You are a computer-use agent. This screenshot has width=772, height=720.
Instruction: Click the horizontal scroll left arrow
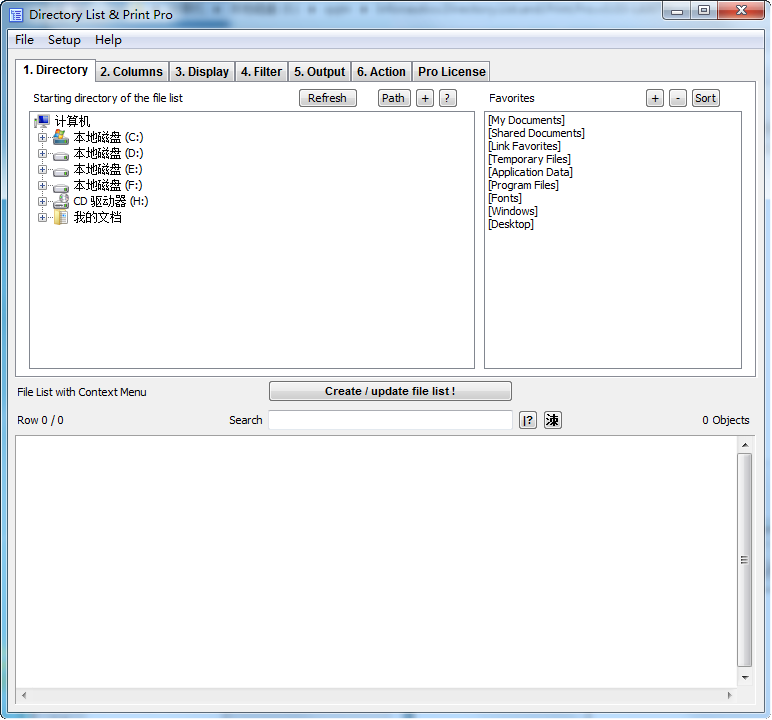(x=24, y=695)
